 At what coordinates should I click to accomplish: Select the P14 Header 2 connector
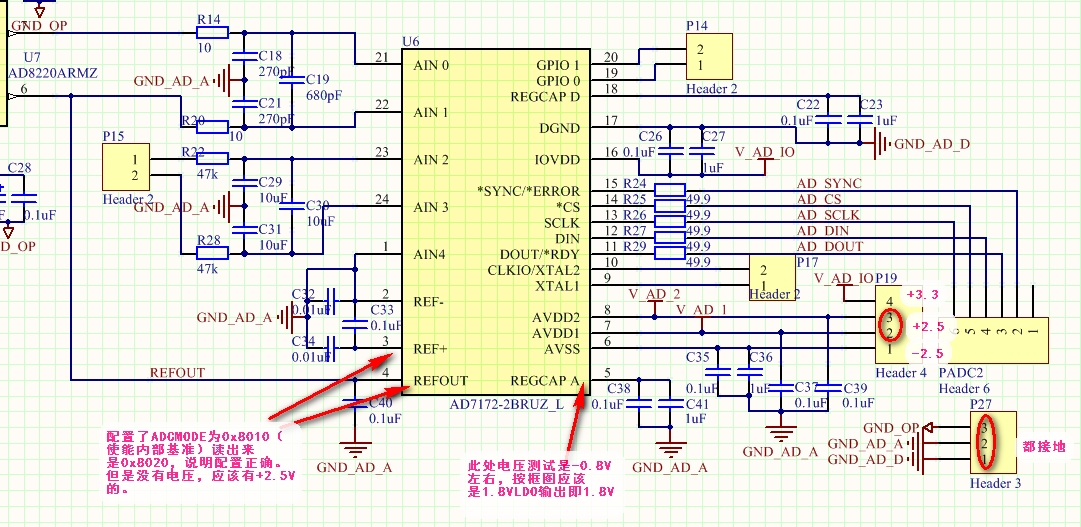click(709, 57)
